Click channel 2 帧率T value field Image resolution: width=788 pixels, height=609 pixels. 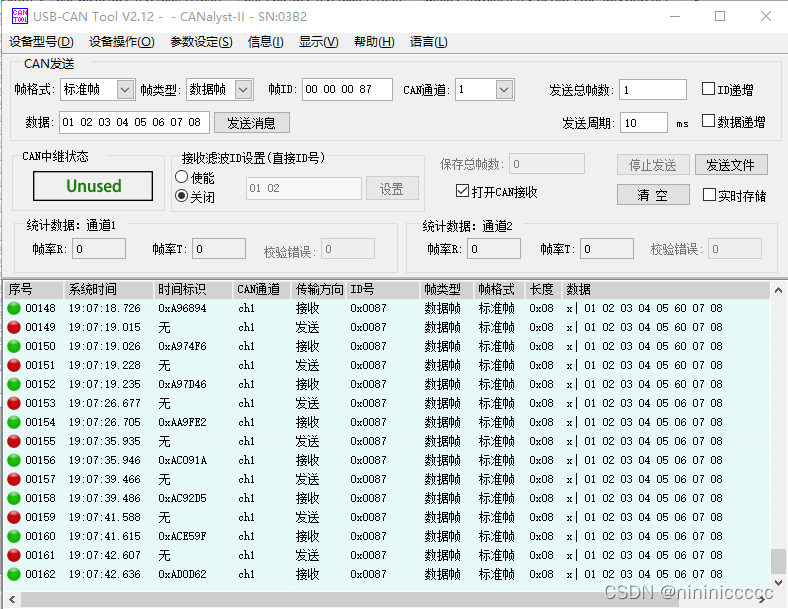click(x=607, y=249)
